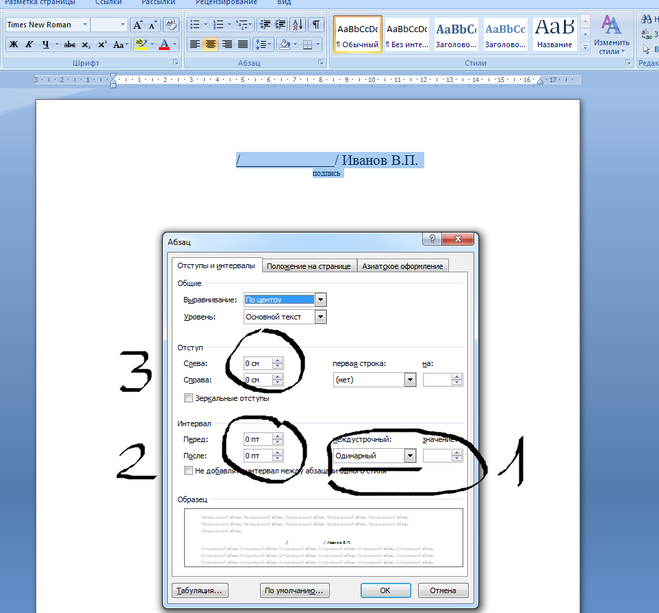Apply italic formatting (К button)
Screen dimensions: 659x613
(x=30, y=45)
